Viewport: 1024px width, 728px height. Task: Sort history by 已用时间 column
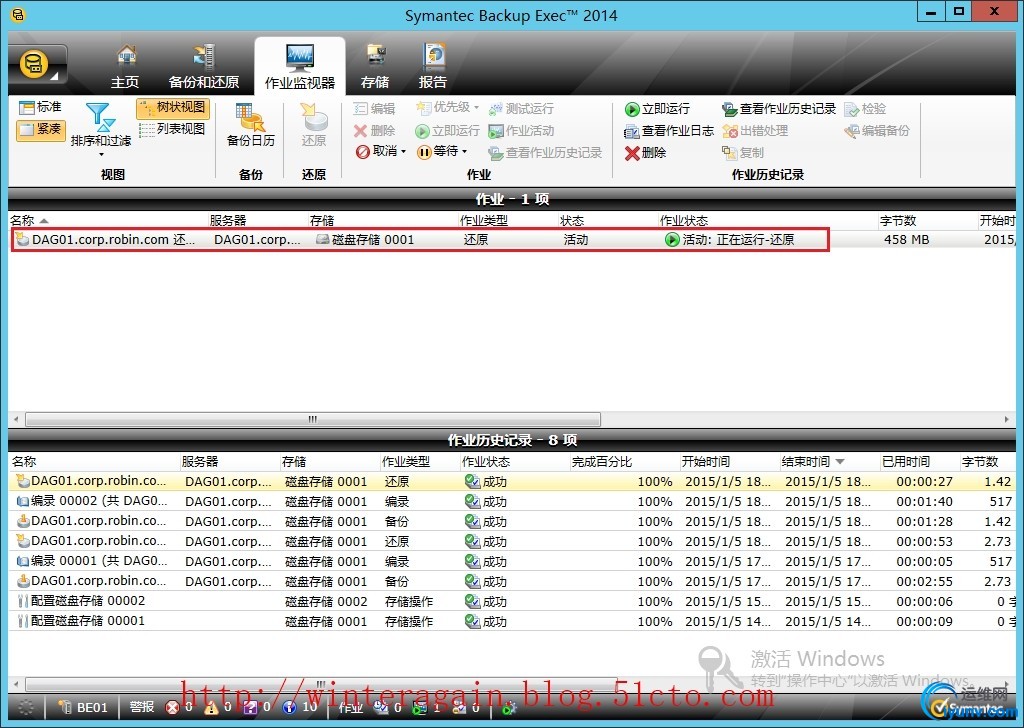920,462
